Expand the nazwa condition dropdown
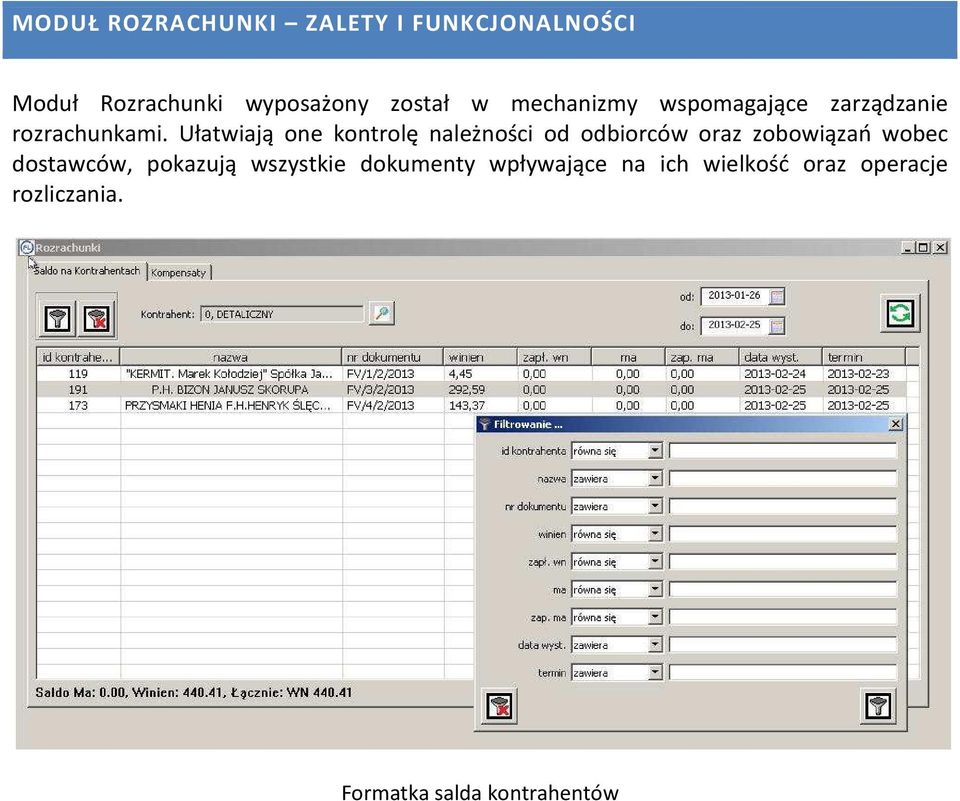 pyautogui.click(x=655, y=478)
